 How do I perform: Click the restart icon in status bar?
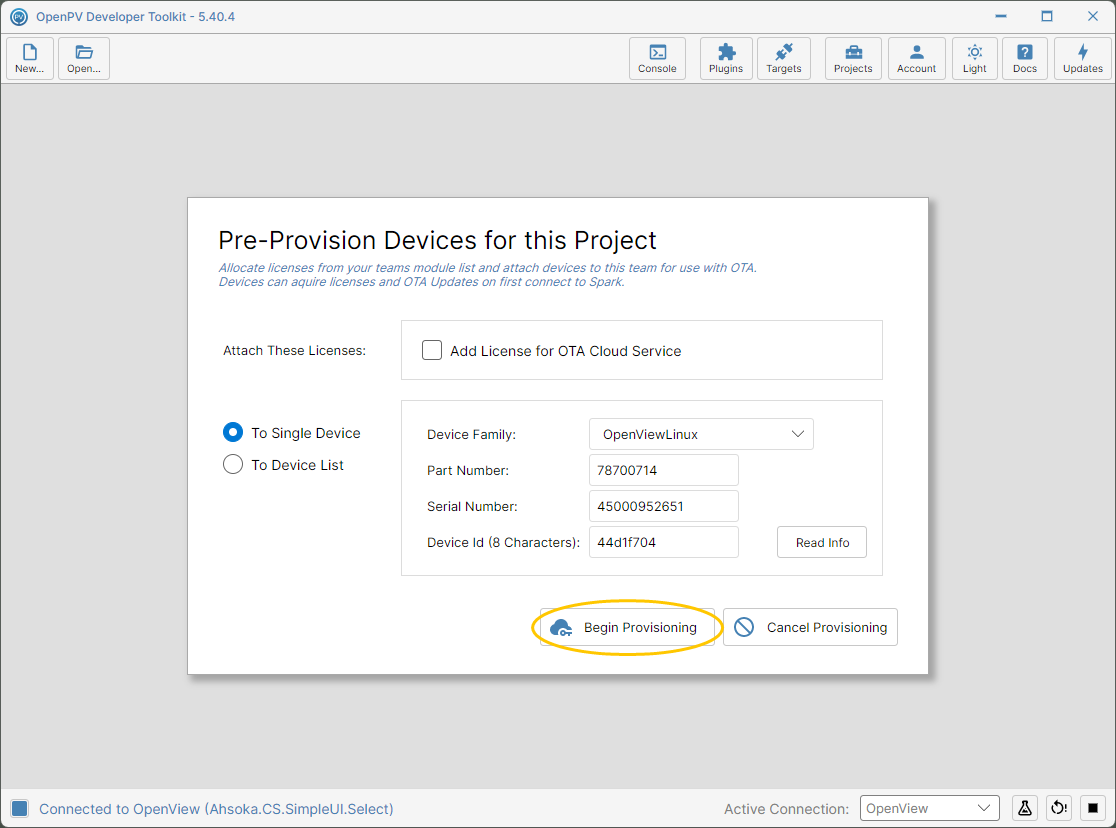tap(1059, 808)
